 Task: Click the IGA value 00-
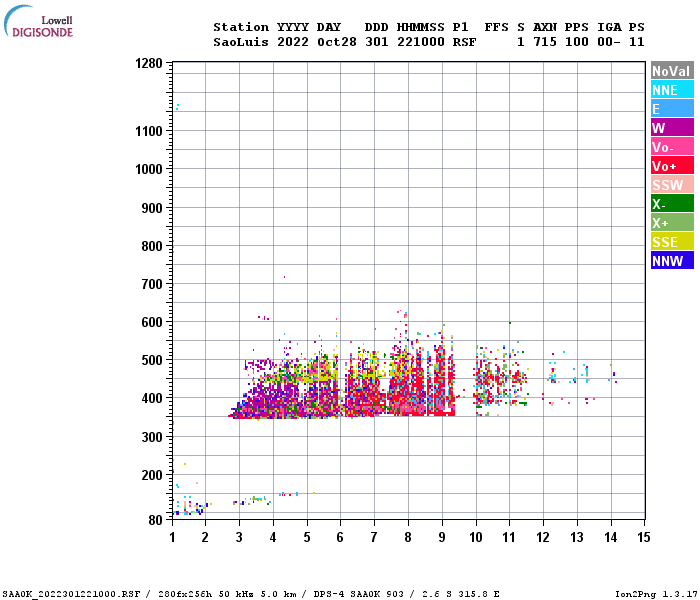(x=609, y=42)
